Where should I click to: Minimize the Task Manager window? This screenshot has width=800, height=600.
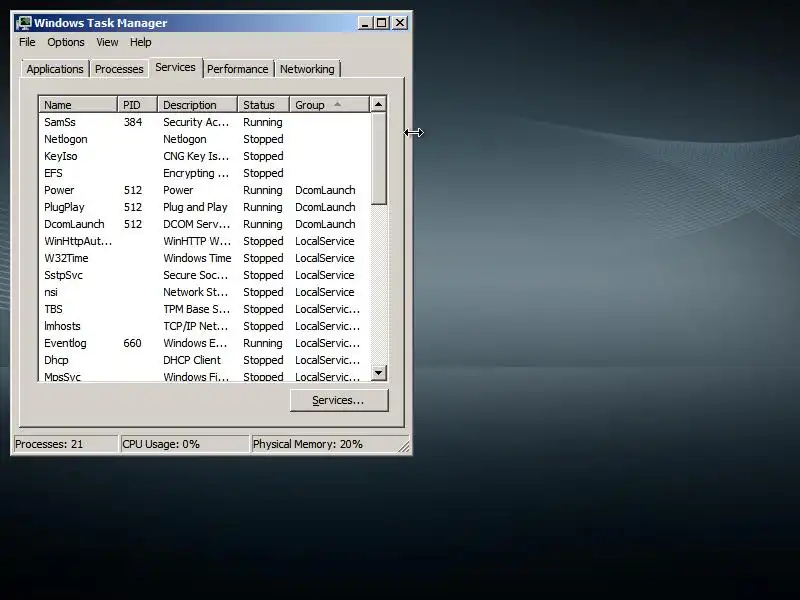(365, 23)
